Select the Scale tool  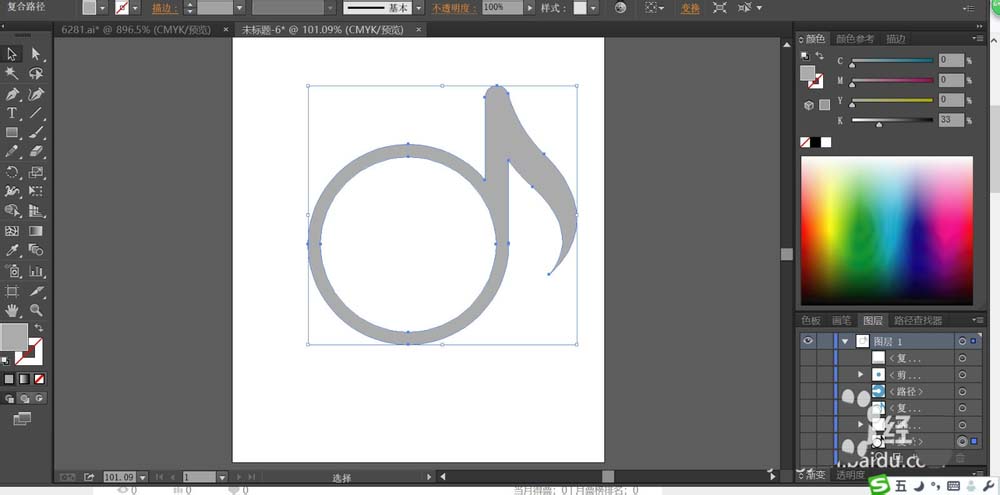pyautogui.click(x=36, y=172)
